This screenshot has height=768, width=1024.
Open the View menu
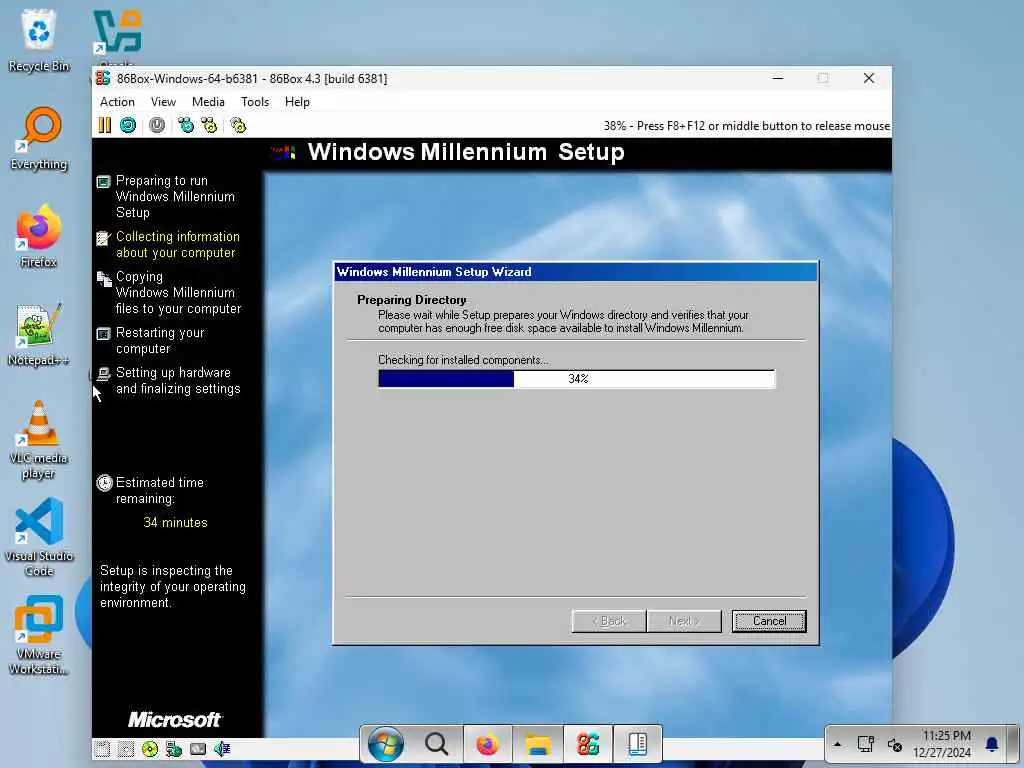point(163,102)
